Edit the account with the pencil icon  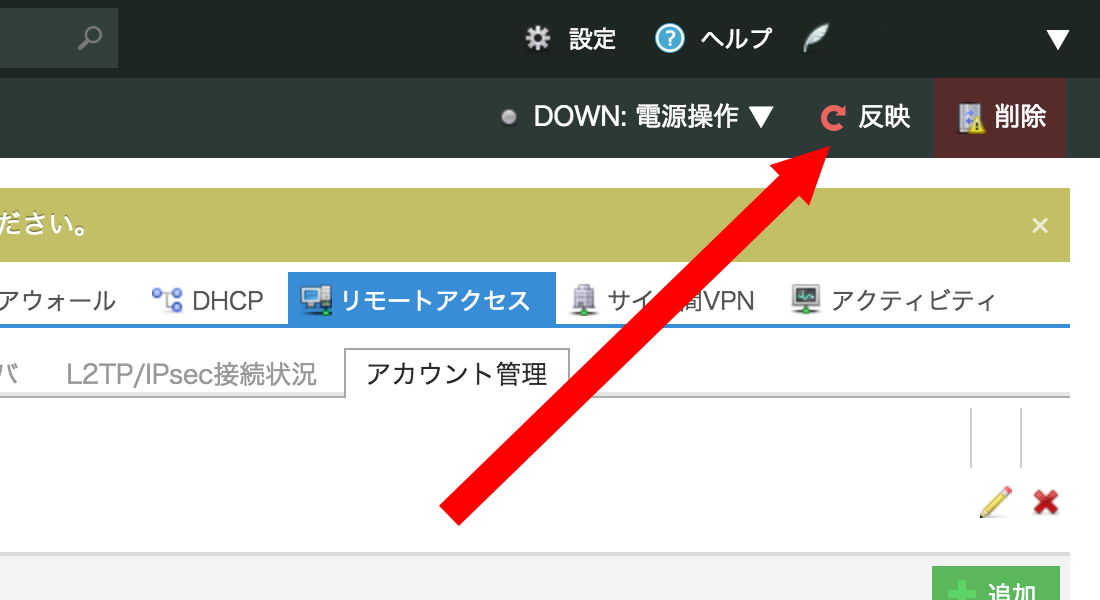995,502
